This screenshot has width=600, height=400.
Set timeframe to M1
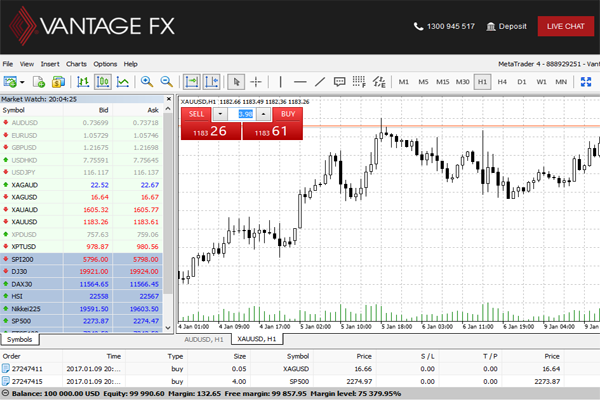tap(404, 82)
